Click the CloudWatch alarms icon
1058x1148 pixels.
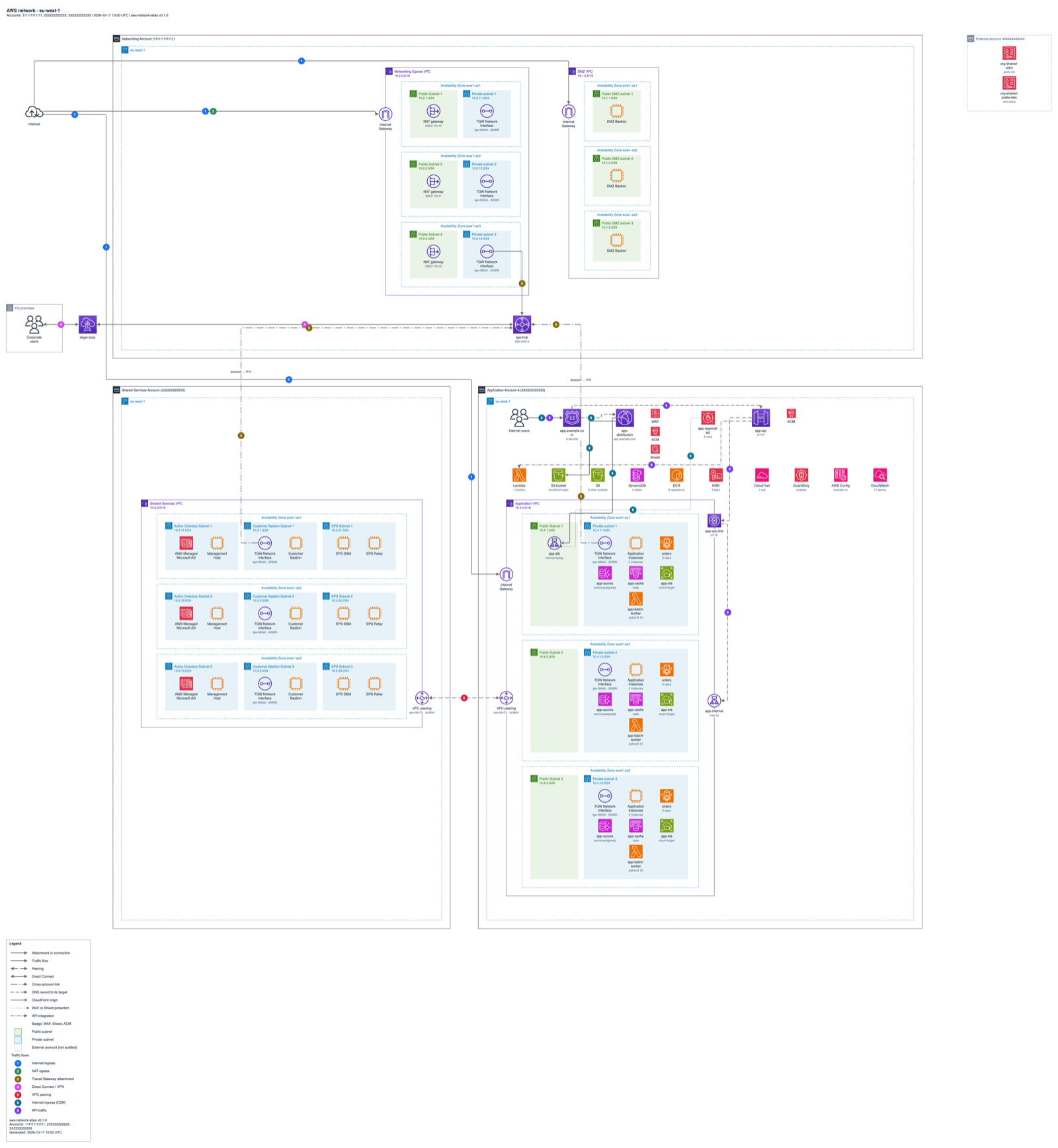coord(879,475)
